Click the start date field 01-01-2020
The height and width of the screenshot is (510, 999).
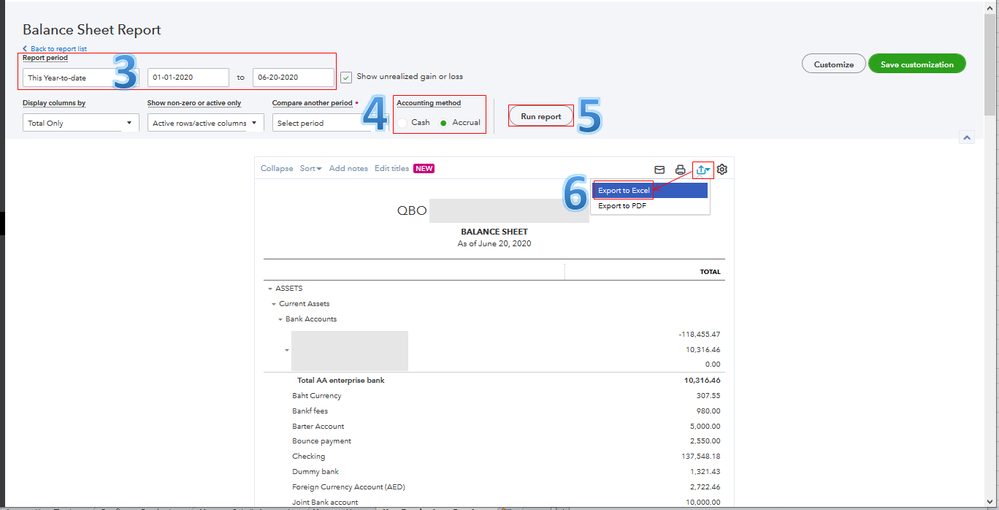188,77
